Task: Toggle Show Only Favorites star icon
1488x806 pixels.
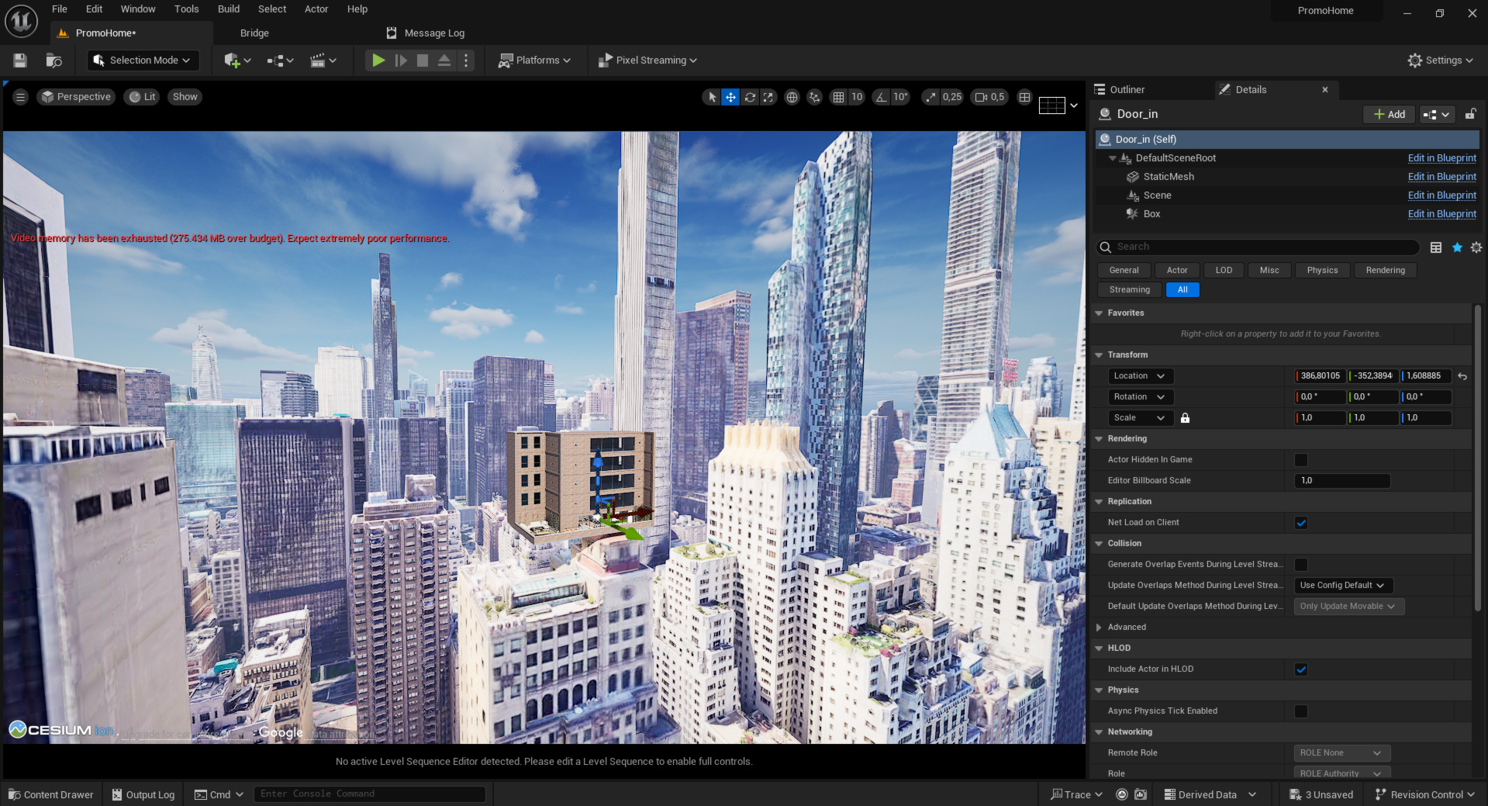Action: click(1457, 247)
